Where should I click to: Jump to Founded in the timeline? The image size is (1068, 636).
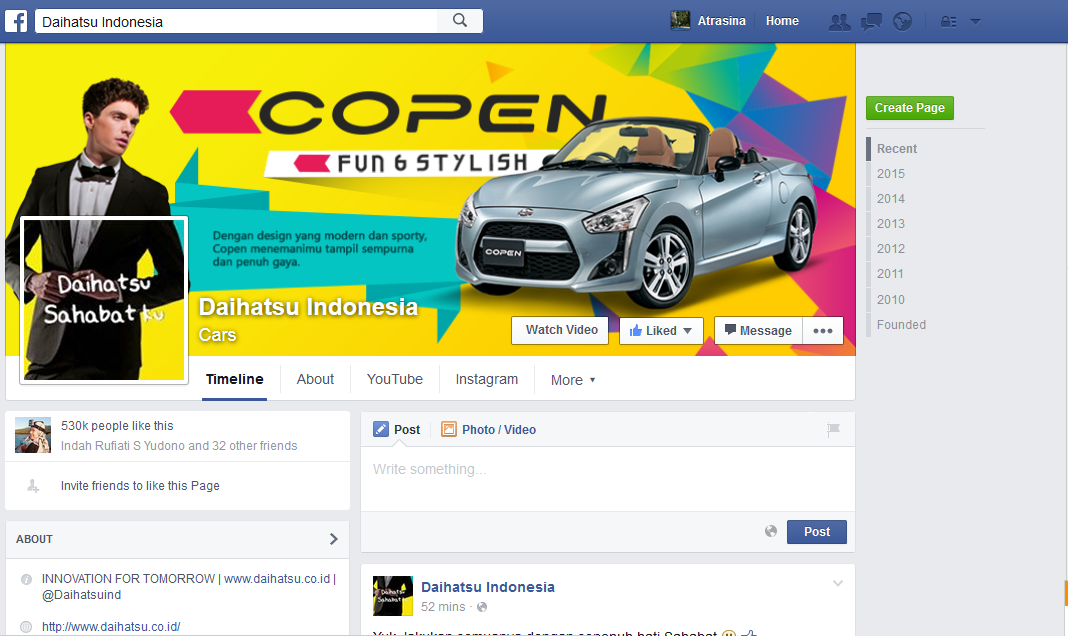coord(901,325)
